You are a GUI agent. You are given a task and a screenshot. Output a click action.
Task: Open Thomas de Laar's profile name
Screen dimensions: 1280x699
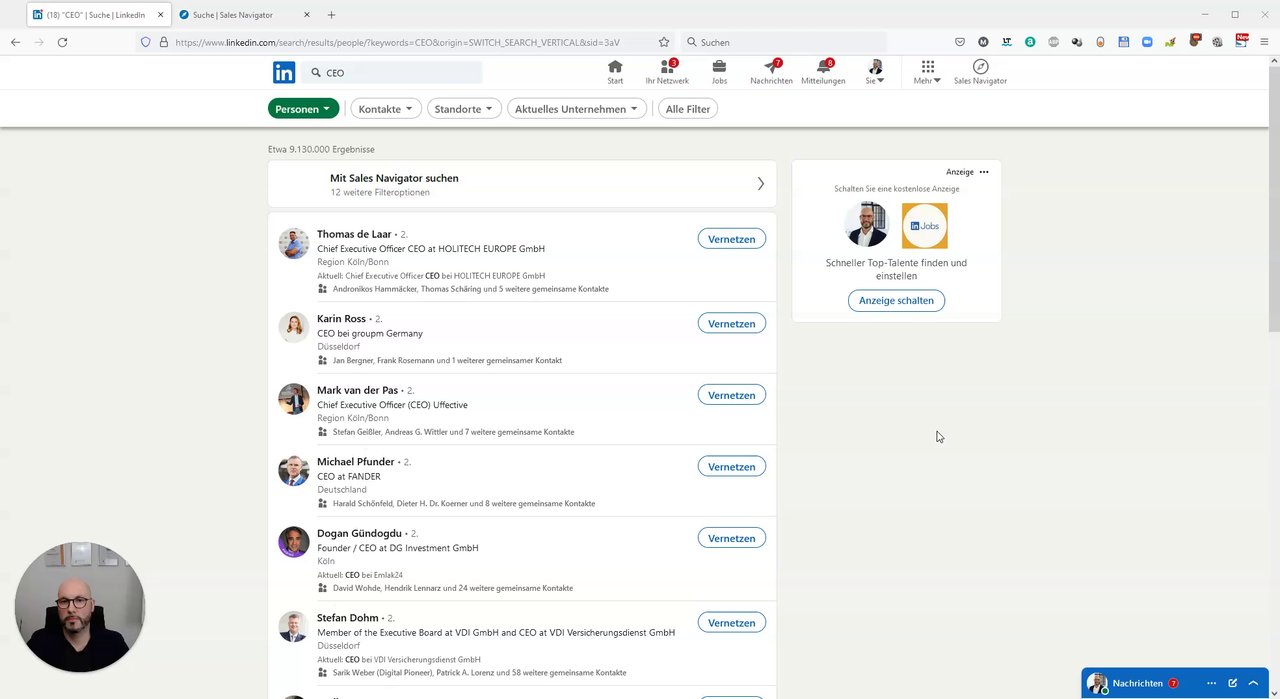354,234
